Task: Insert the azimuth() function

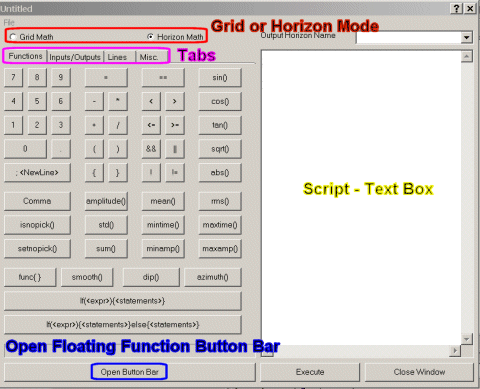Action: [x=213, y=277]
